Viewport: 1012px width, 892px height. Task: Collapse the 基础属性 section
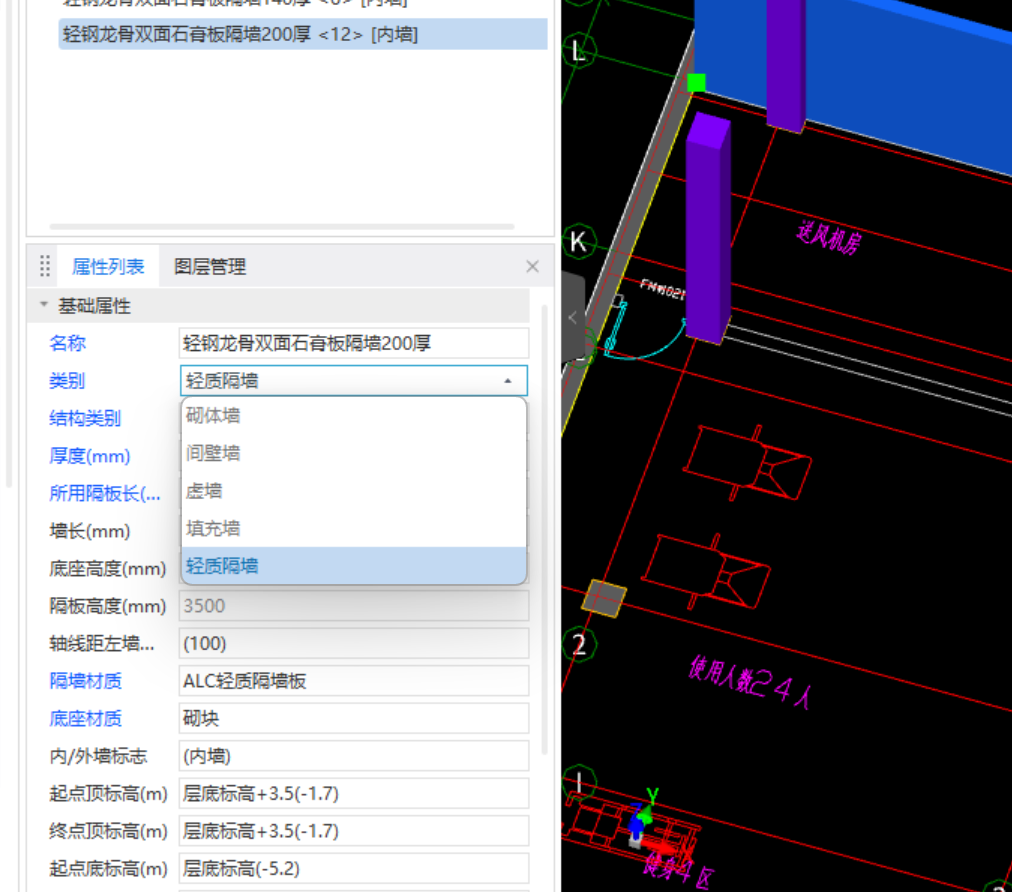pos(43,306)
